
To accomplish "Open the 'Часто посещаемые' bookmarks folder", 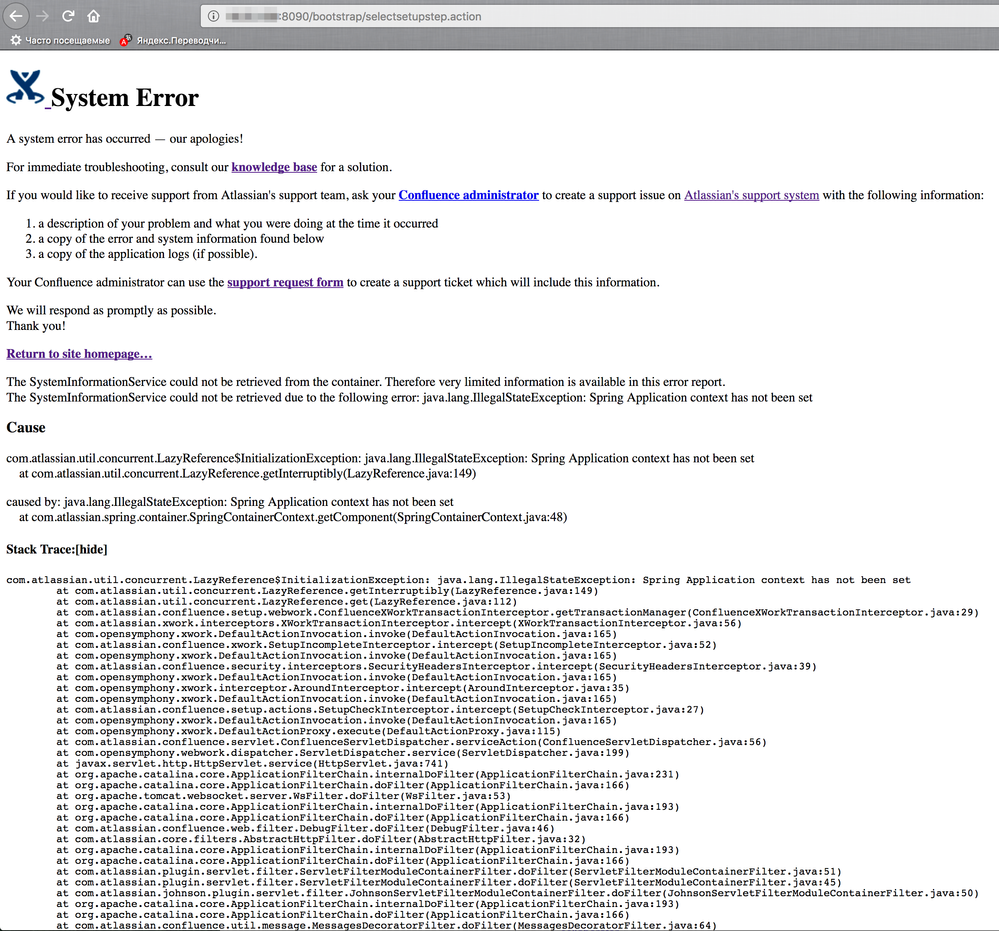I will coord(67,40).
